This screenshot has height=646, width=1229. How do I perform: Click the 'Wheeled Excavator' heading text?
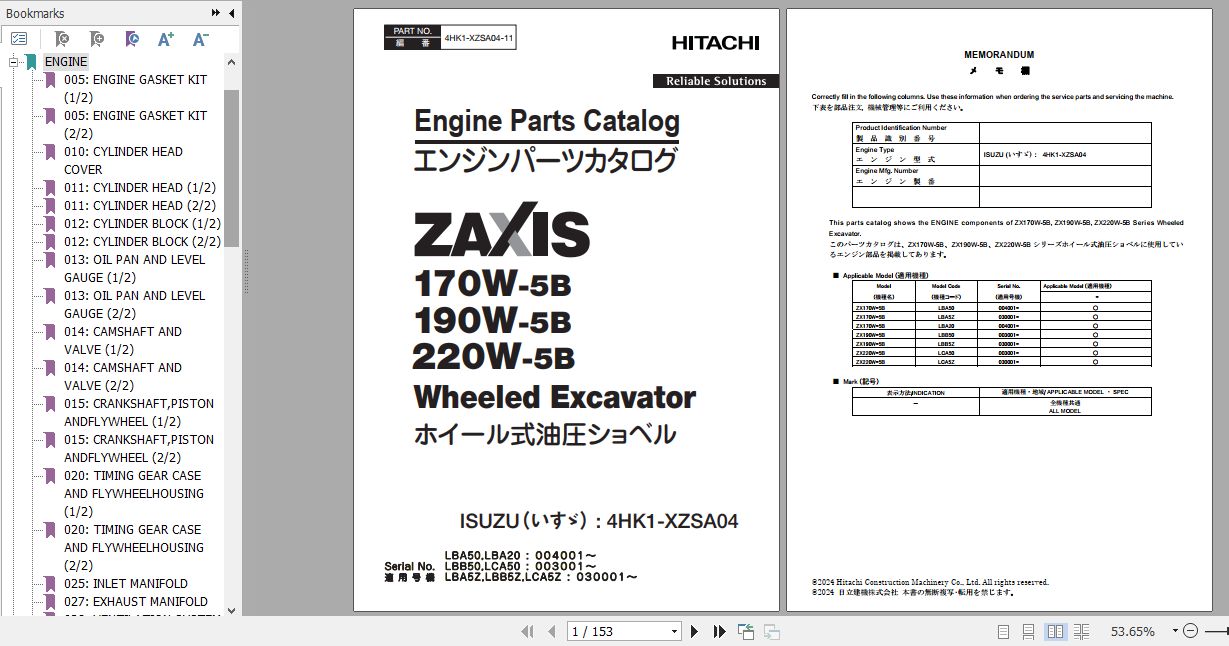[x=555, y=397]
